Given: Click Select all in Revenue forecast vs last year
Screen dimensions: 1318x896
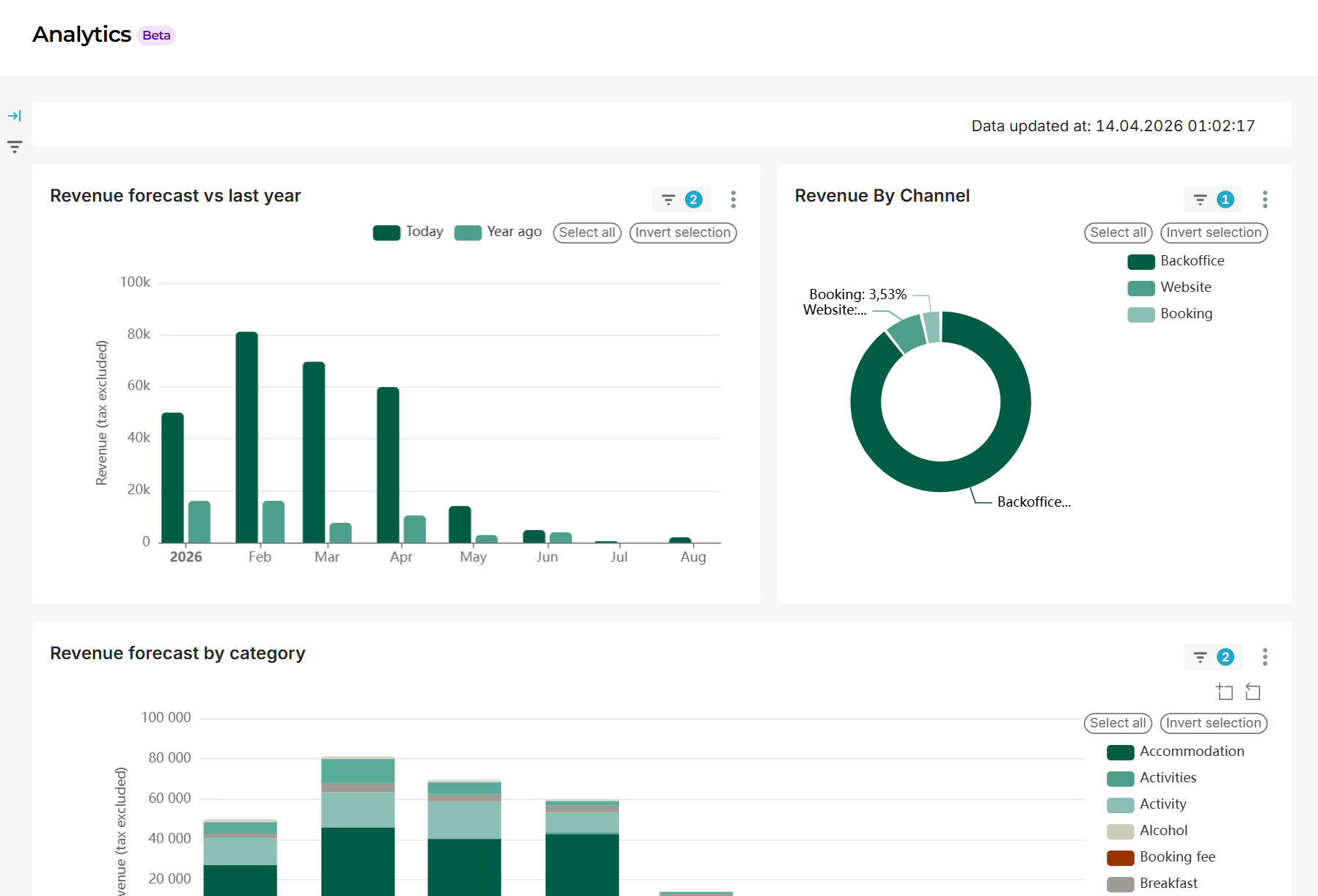Looking at the screenshot, I should click(587, 232).
